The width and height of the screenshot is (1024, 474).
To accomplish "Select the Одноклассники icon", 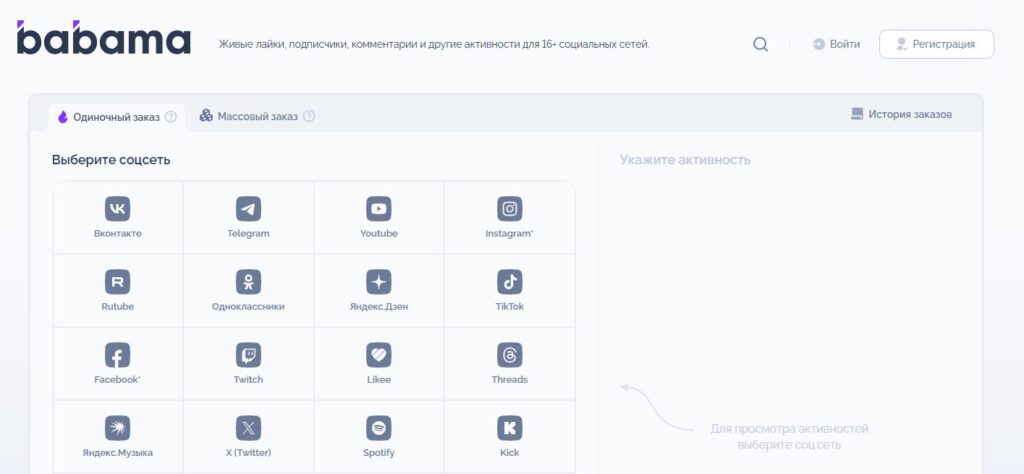I will [248, 282].
